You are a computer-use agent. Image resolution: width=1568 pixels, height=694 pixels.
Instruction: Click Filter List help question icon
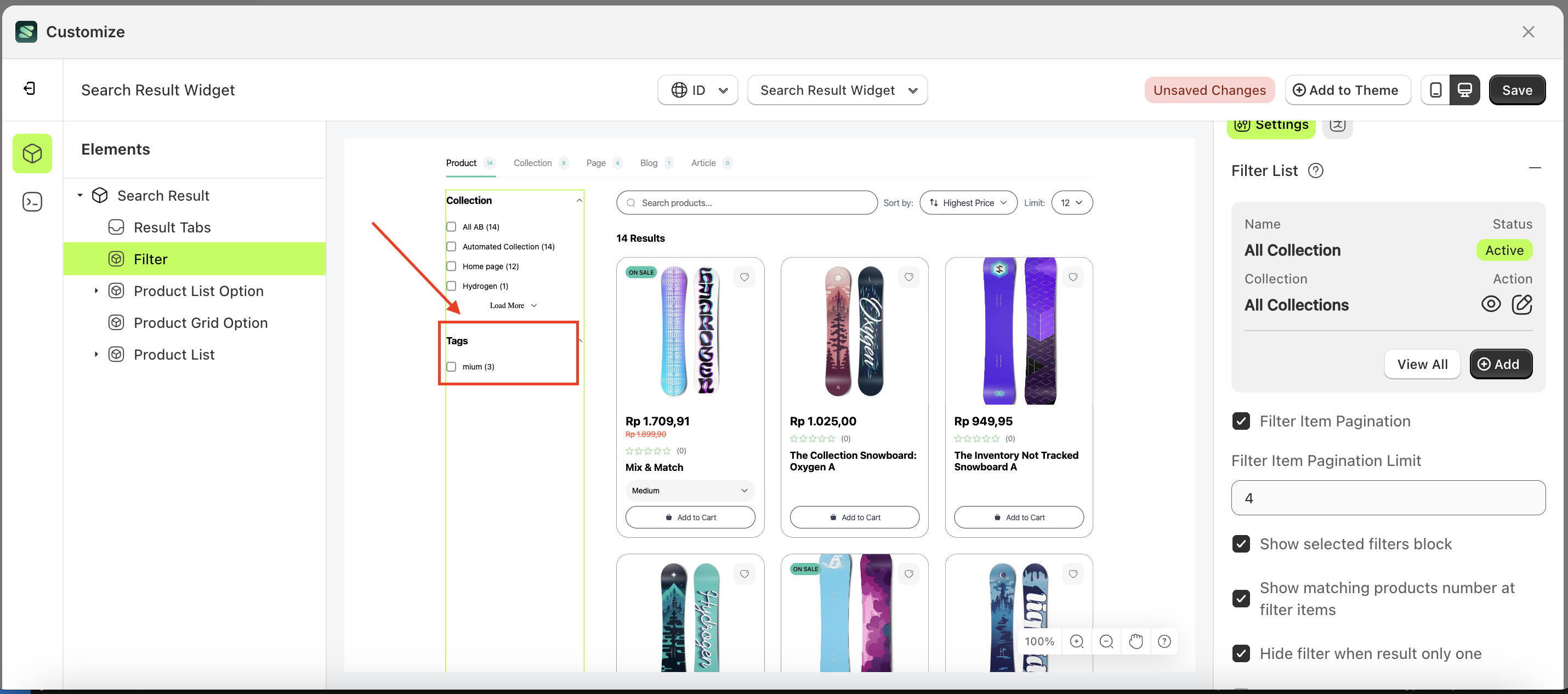[x=1315, y=171]
